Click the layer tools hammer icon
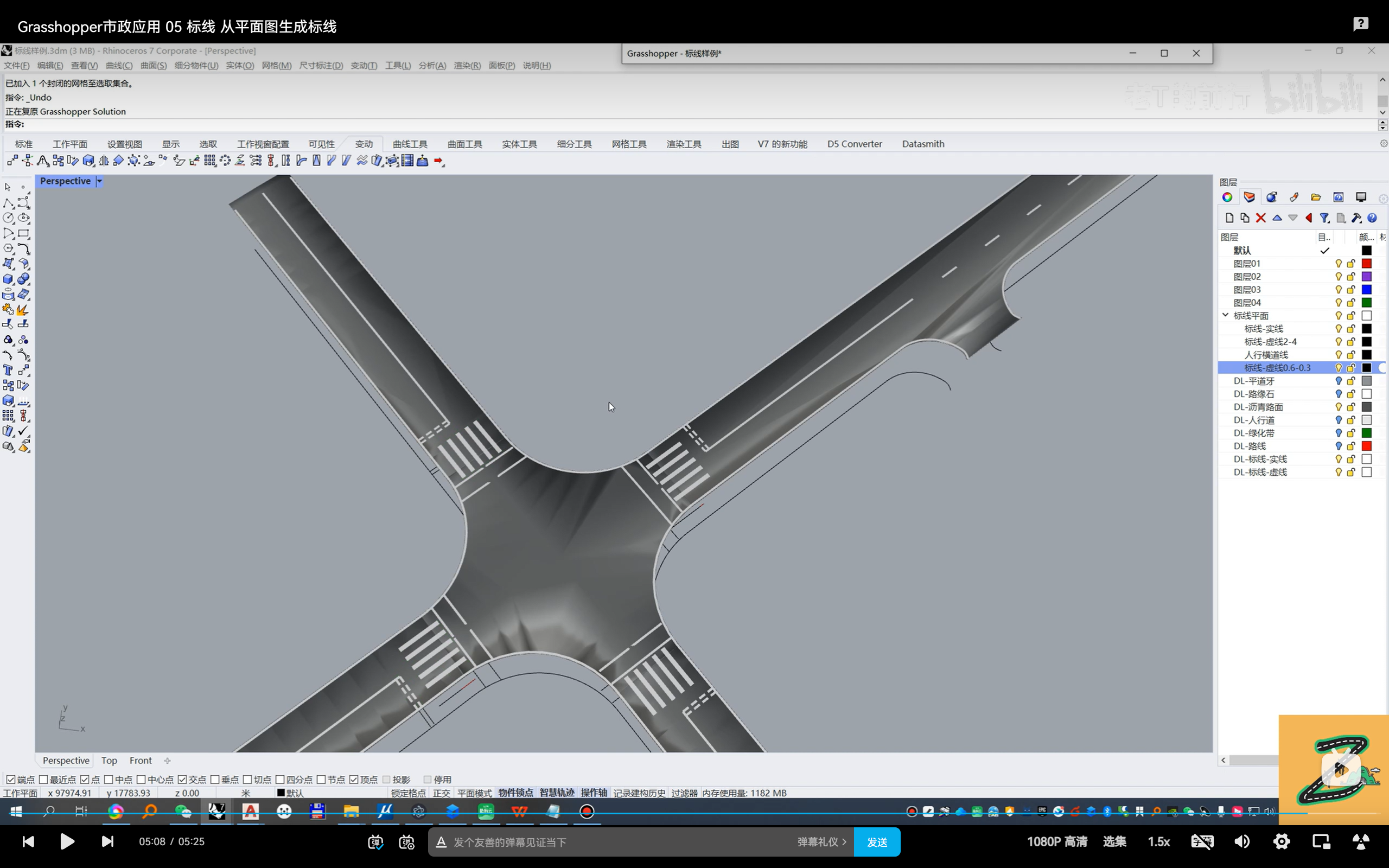 click(1356, 218)
